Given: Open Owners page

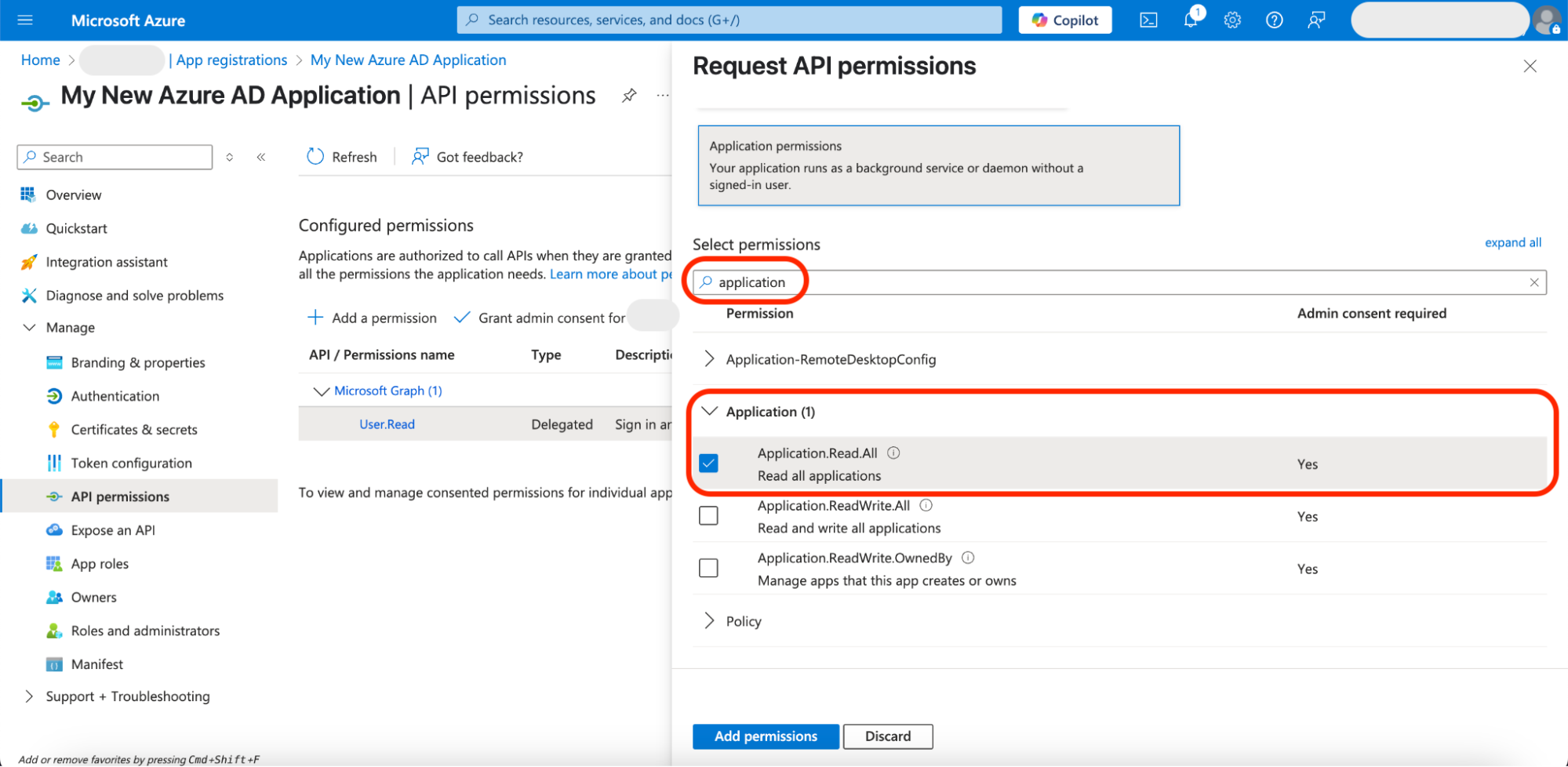Looking at the screenshot, I should (x=93, y=598).
